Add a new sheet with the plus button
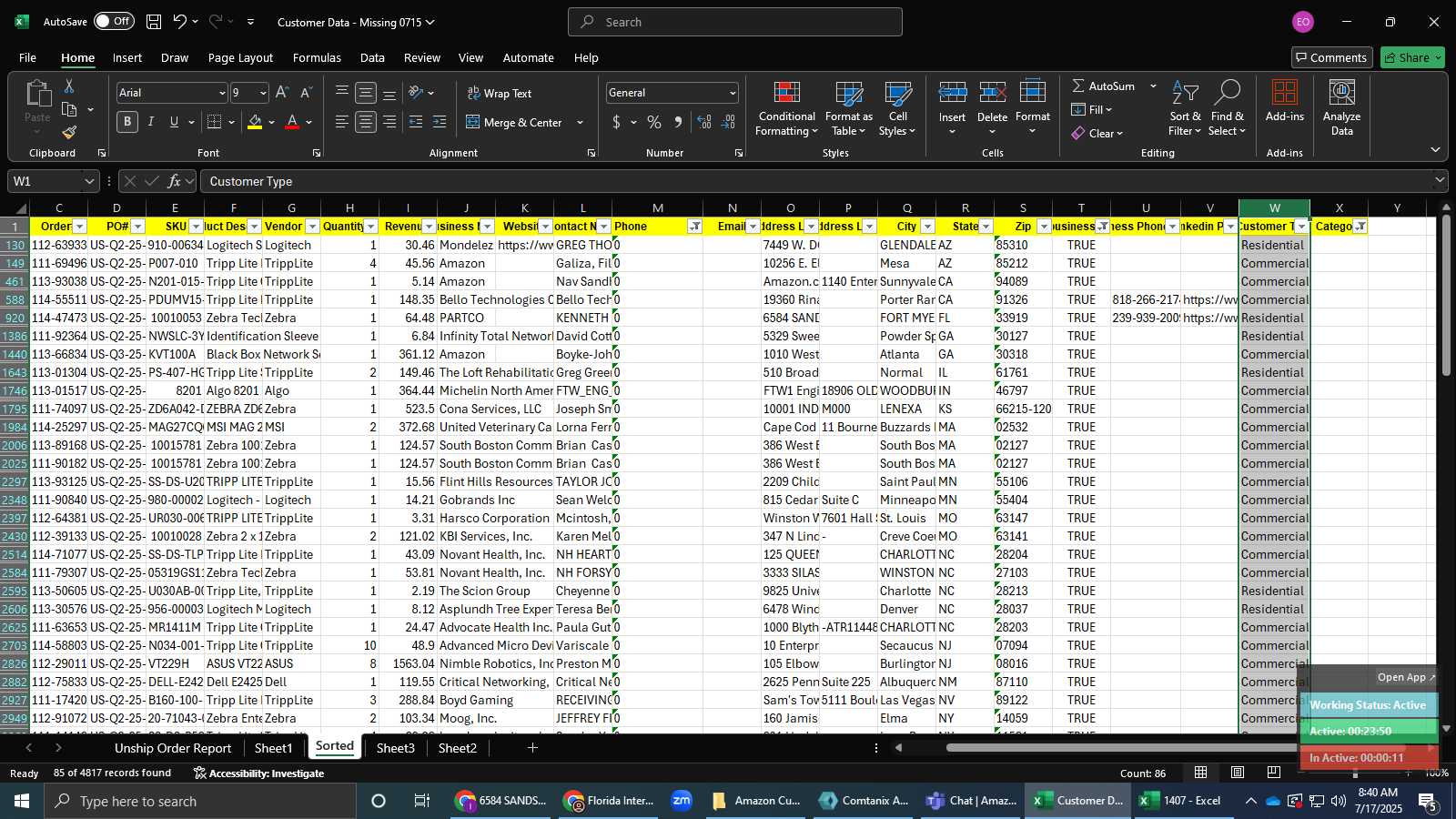 [532, 748]
